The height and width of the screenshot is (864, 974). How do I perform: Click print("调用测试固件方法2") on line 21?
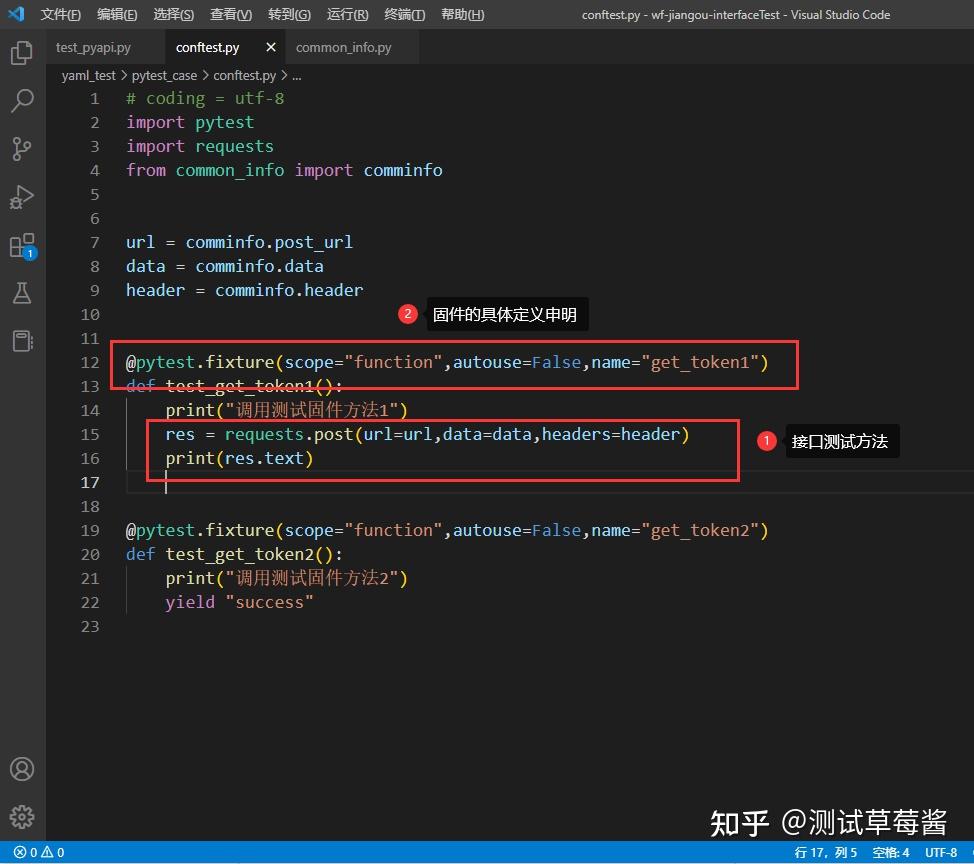point(286,578)
